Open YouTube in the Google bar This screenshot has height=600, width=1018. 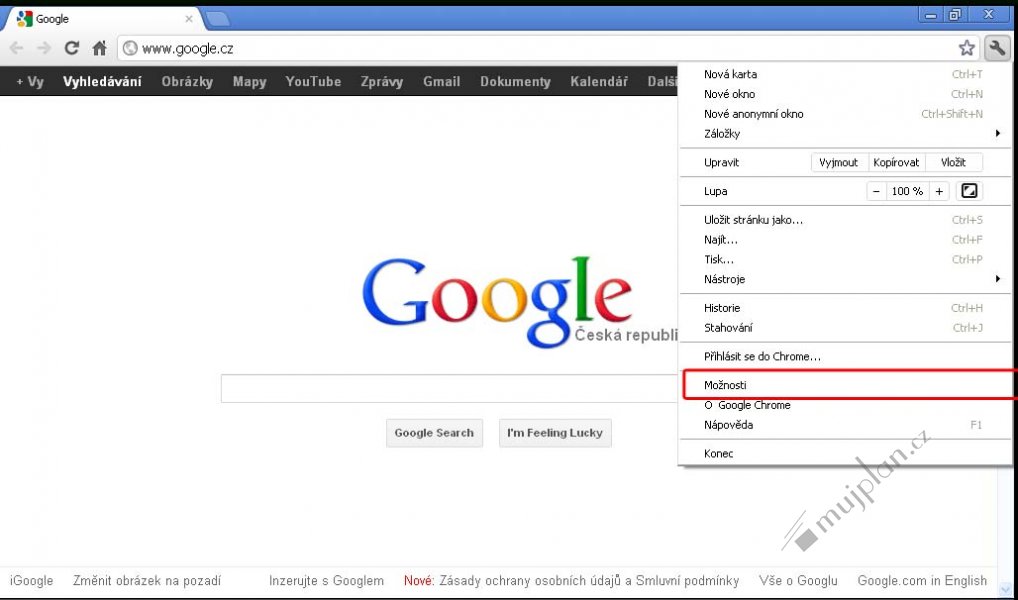coord(314,82)
